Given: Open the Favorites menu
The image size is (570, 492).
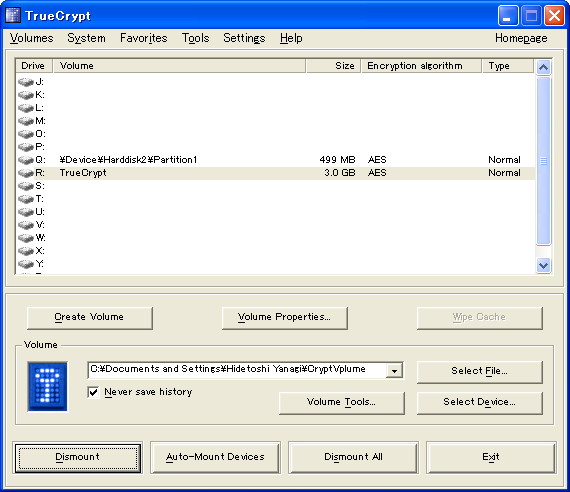Looking at the screenshot, I should 144,38.
